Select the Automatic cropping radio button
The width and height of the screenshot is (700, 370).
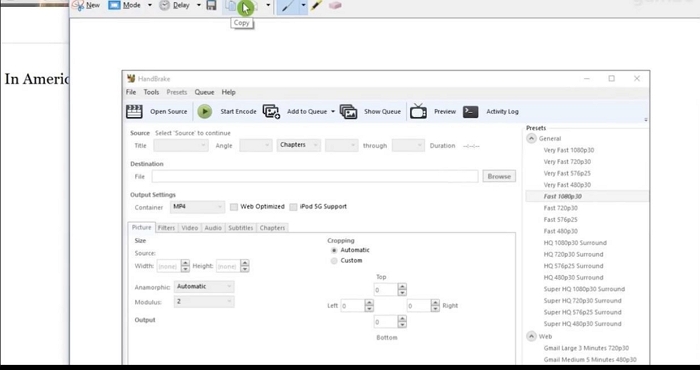334,250
